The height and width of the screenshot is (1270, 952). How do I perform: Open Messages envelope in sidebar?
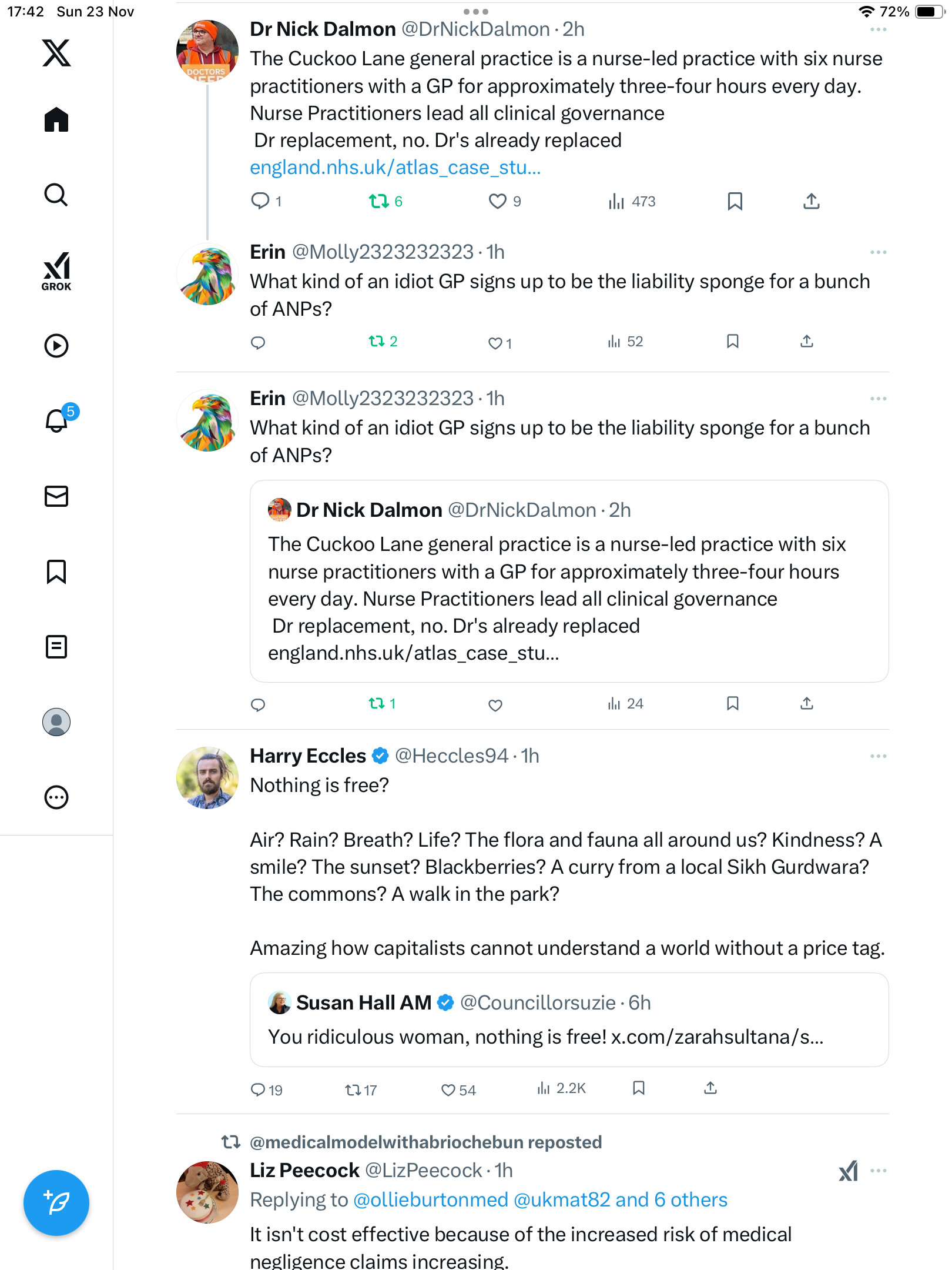tap(56, 496)
